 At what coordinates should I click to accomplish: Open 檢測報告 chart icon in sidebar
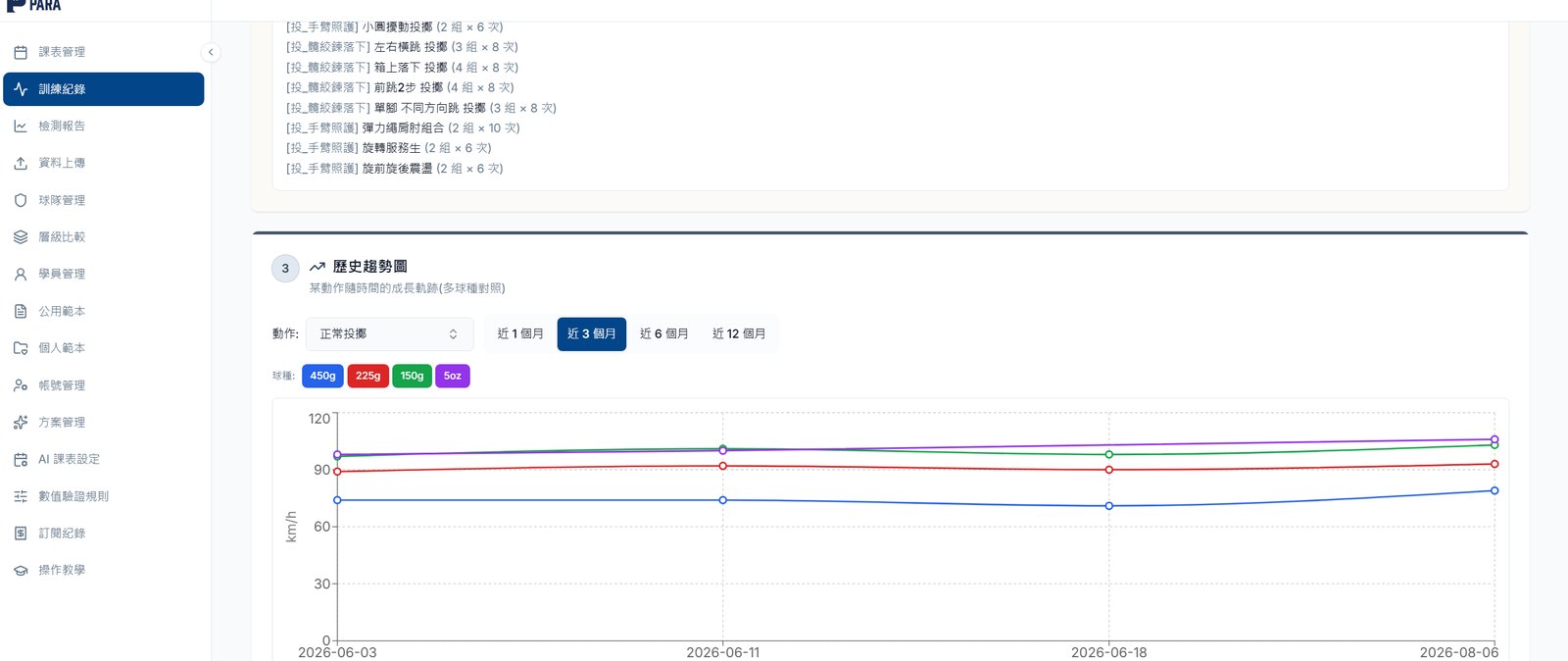pyautogui.click(x=21, y=127)
